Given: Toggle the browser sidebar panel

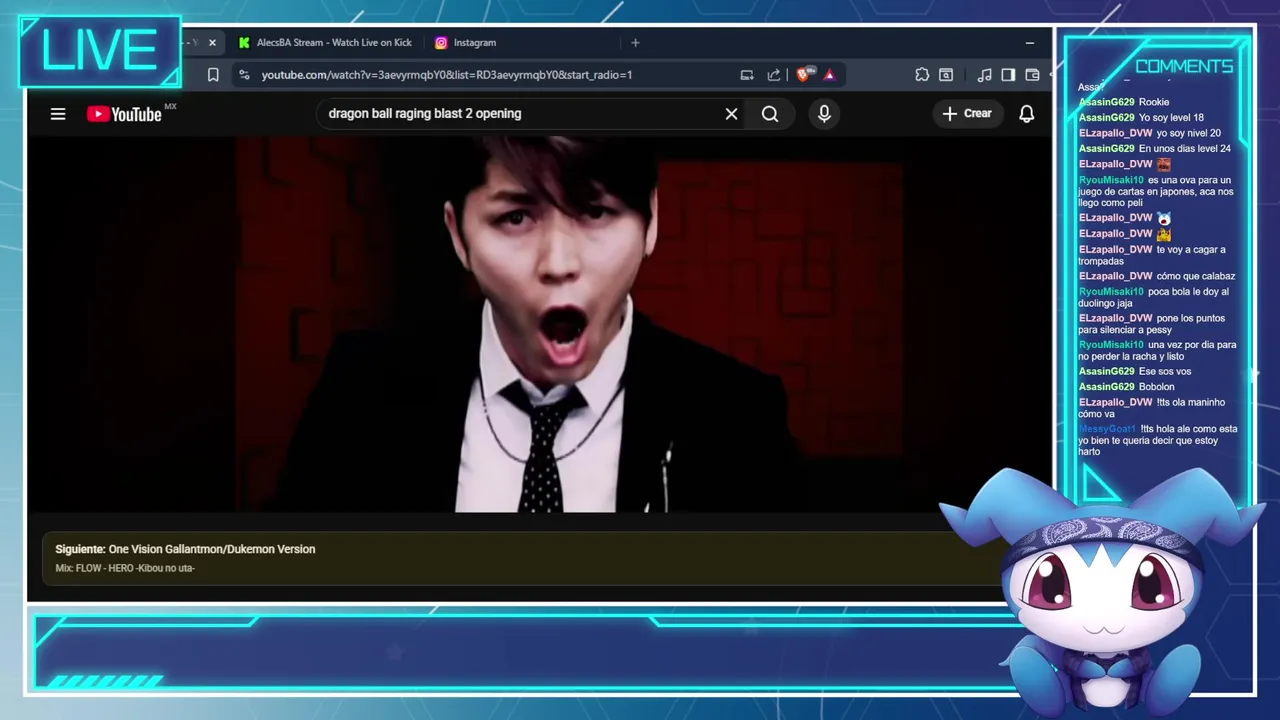Looking at the screenshot, I should pyautogui.click(x=1008, y=75).
